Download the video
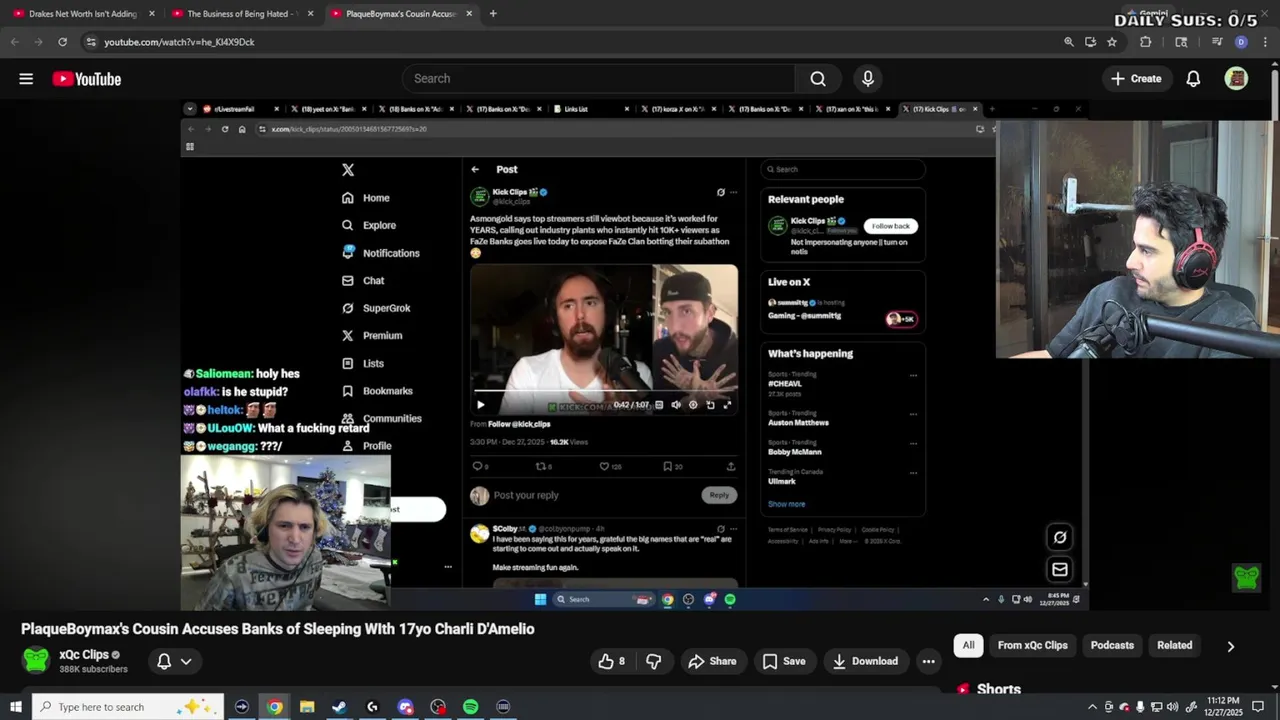This screenshot has height=720, width=1280. click(x=865, y=661)
